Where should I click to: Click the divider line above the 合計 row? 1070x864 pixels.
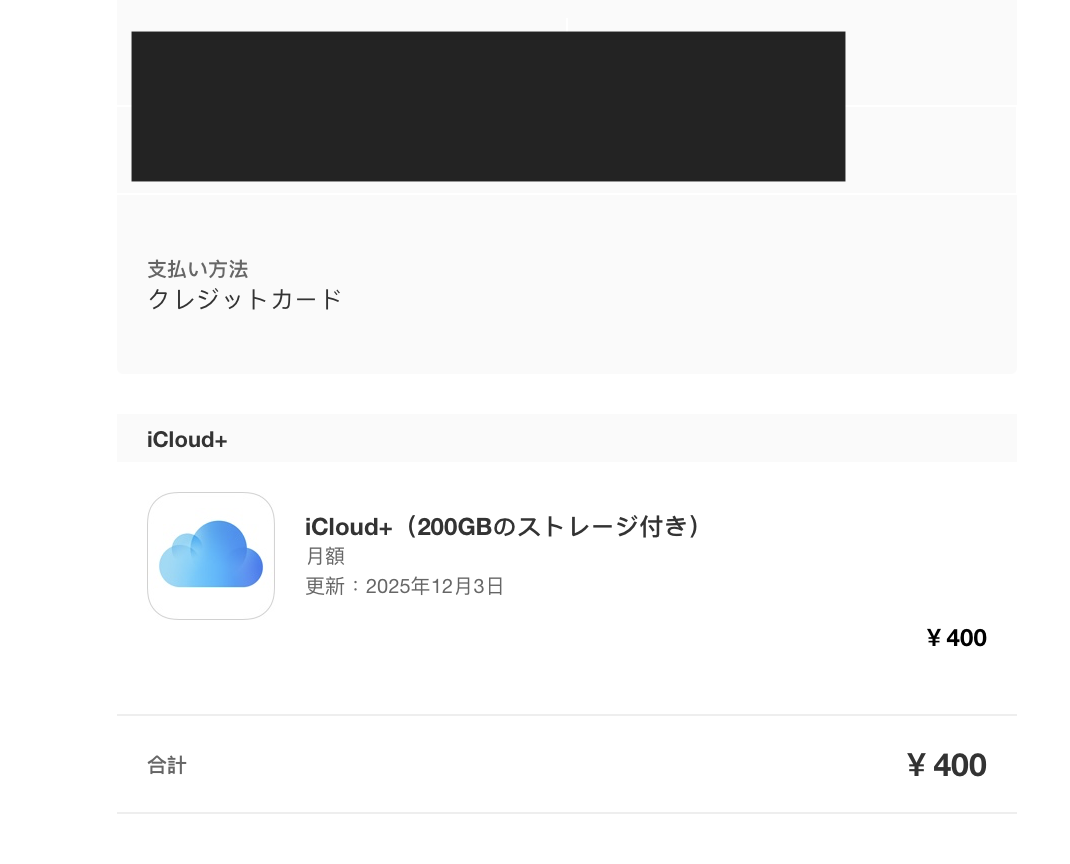[x=566, y=715]
